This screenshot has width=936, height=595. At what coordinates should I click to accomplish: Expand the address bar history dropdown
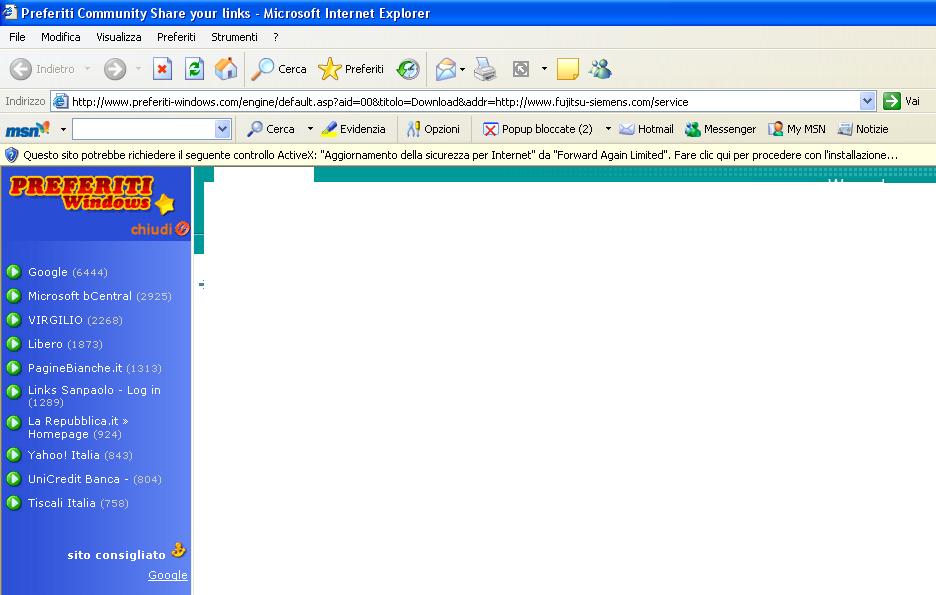868,101
